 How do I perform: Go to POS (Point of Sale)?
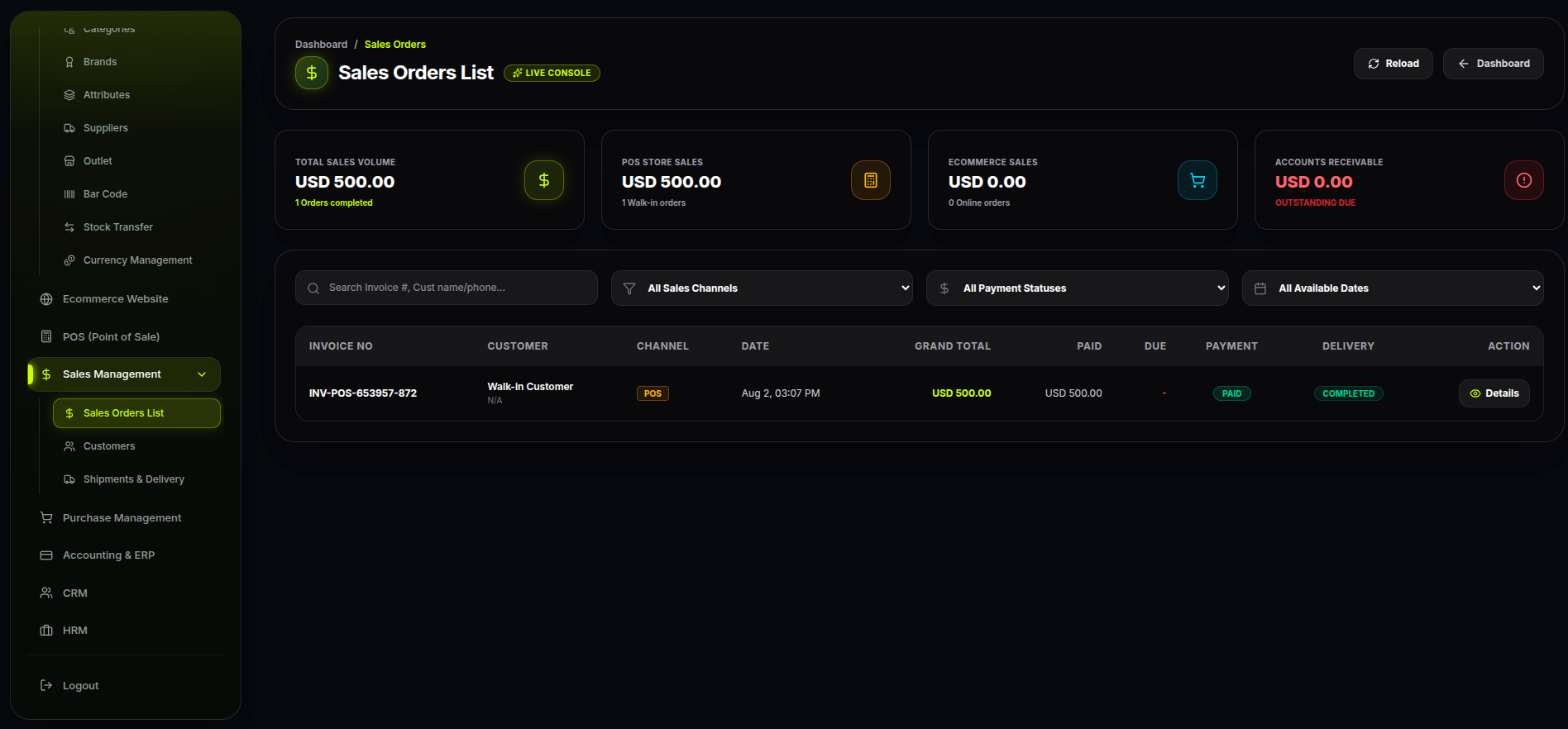pos(124,336)
